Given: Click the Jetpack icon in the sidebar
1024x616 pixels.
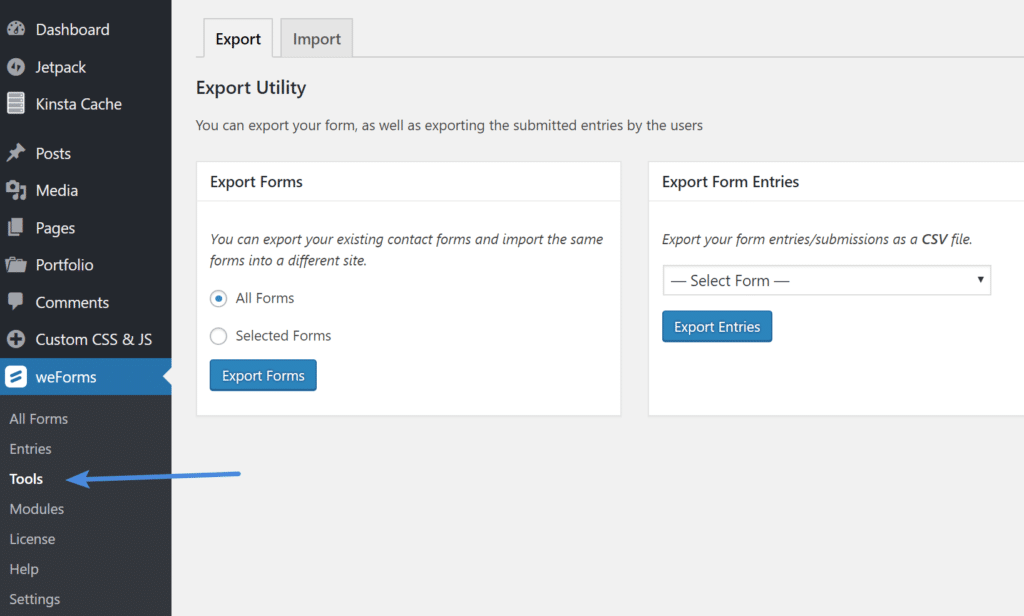Looking at the screenshot, I should [16, 66].
